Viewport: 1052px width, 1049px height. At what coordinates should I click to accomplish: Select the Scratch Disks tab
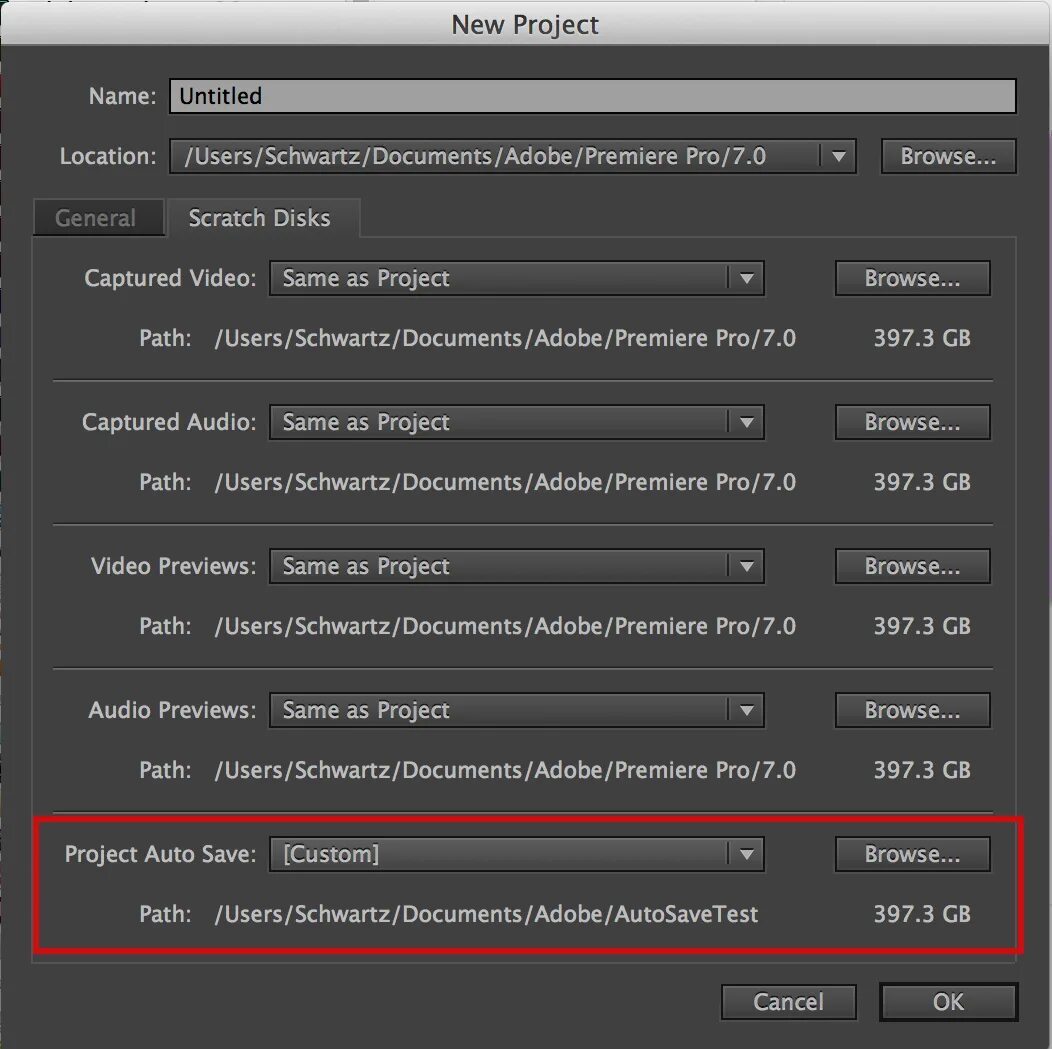[x=260, y=218]
